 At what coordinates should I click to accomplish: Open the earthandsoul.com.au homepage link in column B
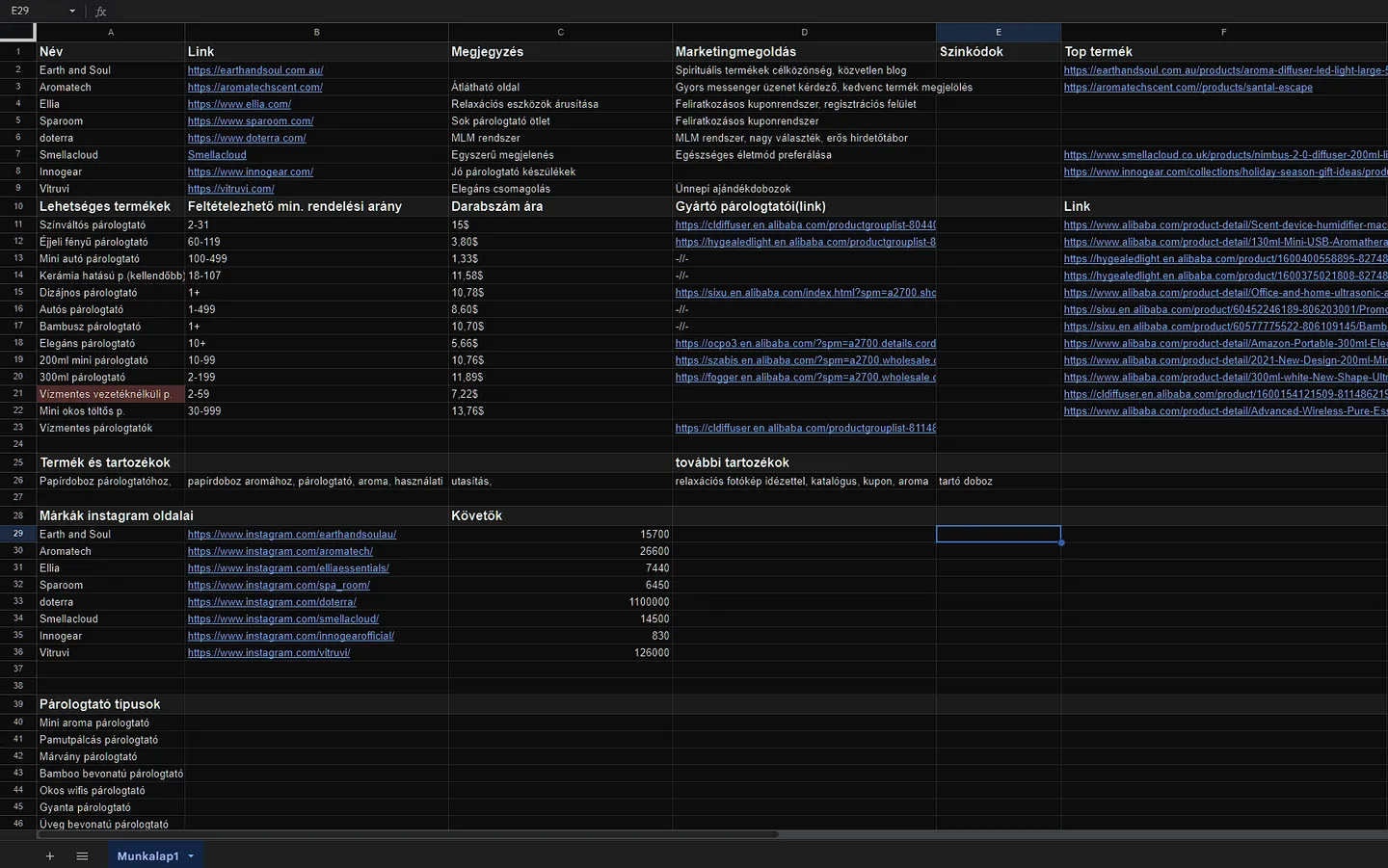255,70
